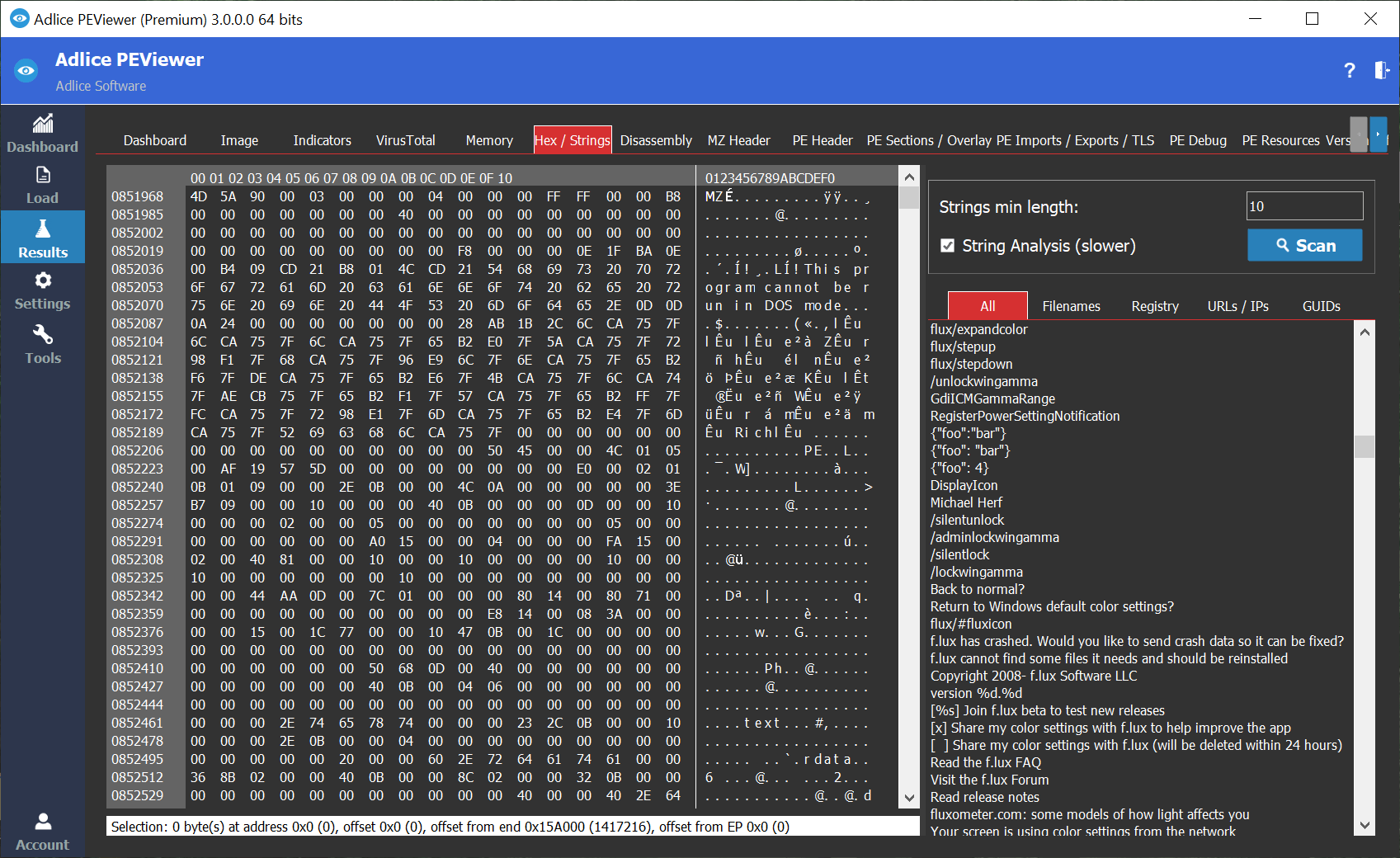Select the /unlockwingamma string entry
1400x858 pixels.
pyautogui.click(x=983, y=381)
